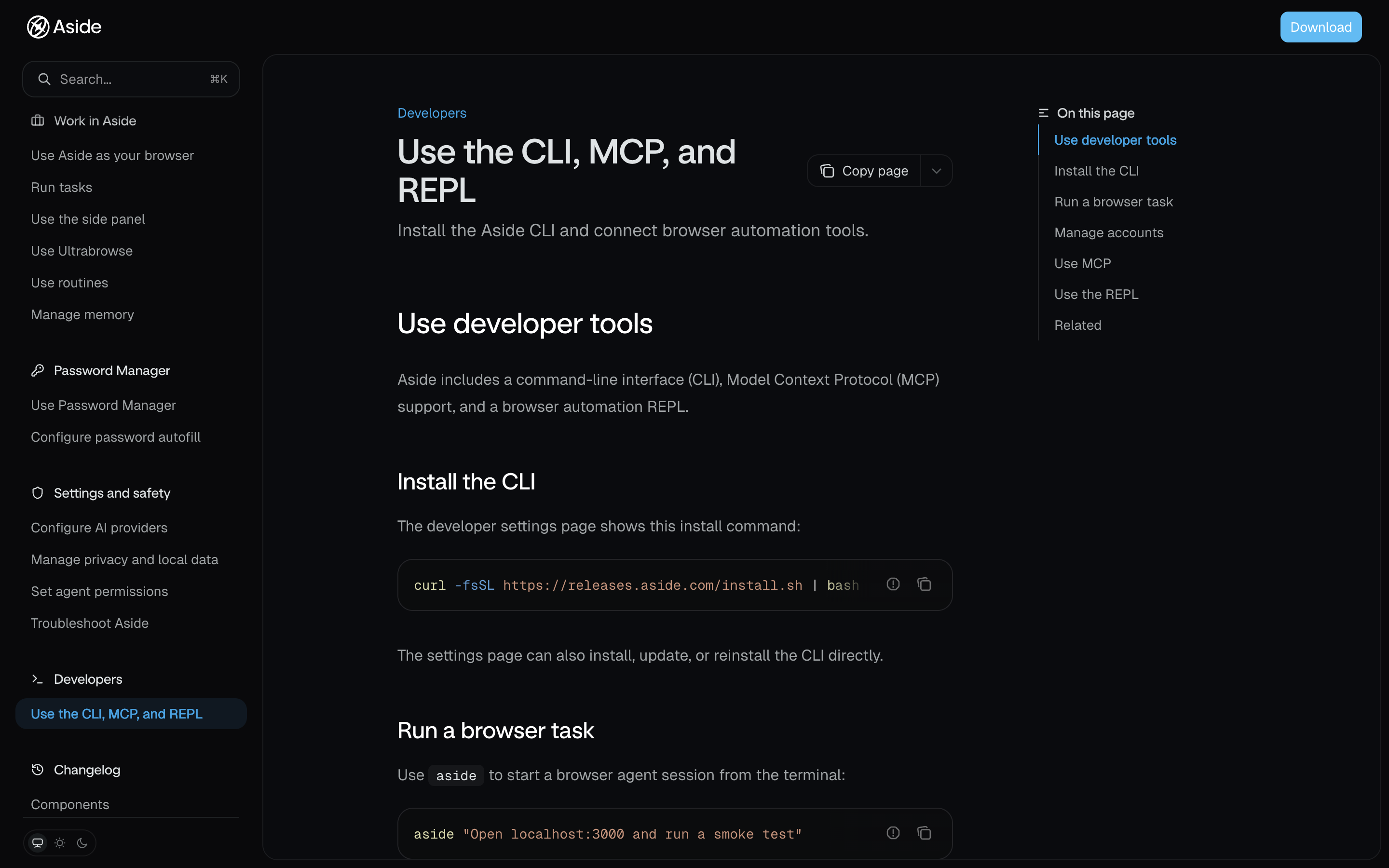This screenshot has height=868, width=1389.
Task: Open Use the side panel page
Action: [88, 219]
